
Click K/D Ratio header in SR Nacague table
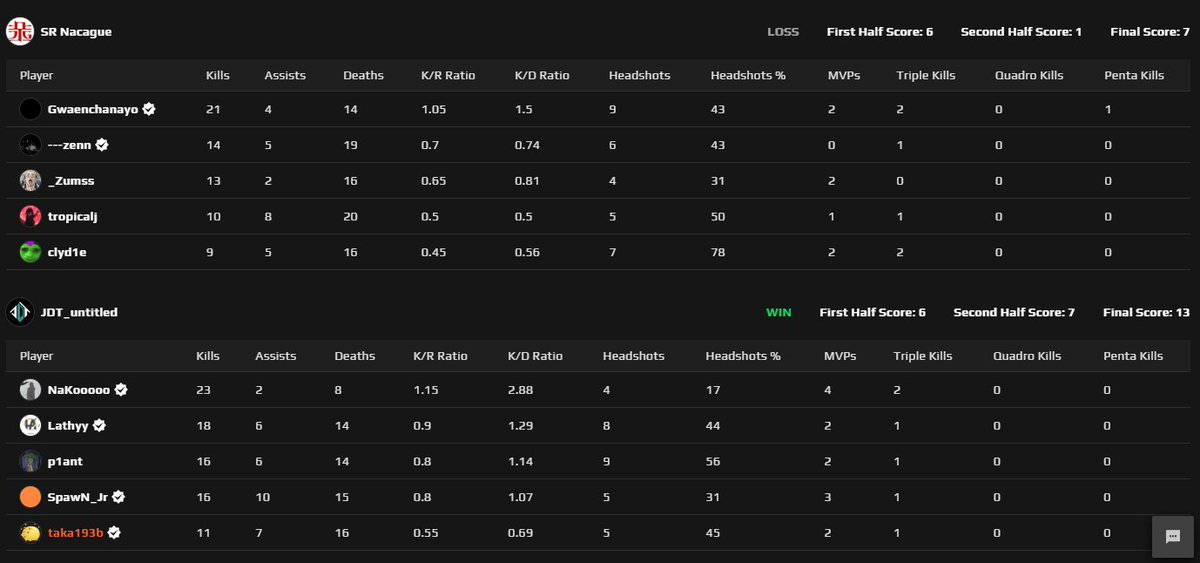(541, 75)
